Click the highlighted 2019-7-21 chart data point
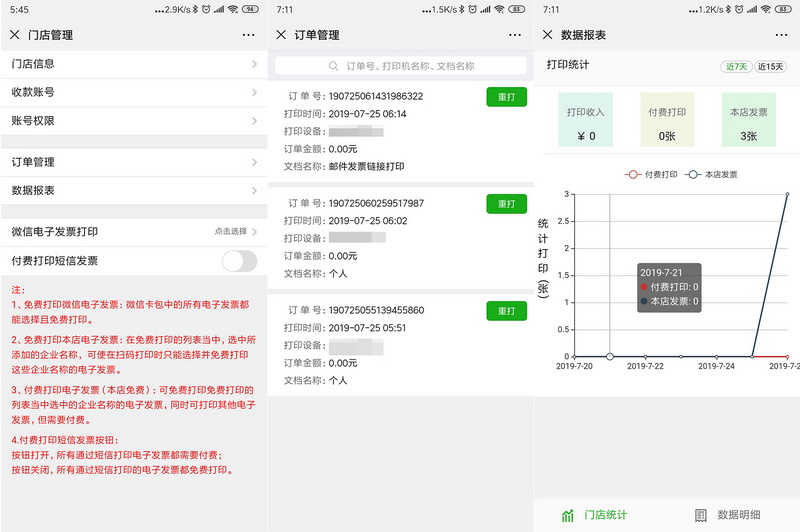 (x=610, y=357)
